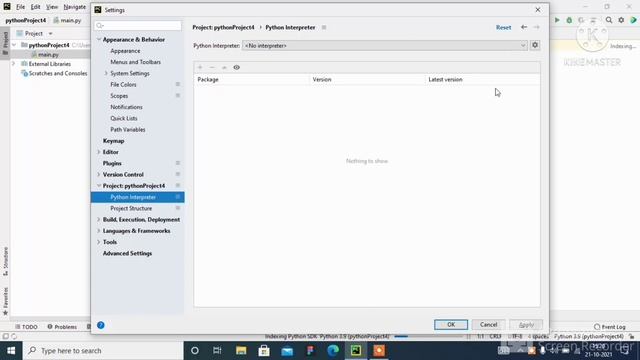This screenshot has height=360, width=640.
Task: Click settings search field
Action: tap(138, 25)
